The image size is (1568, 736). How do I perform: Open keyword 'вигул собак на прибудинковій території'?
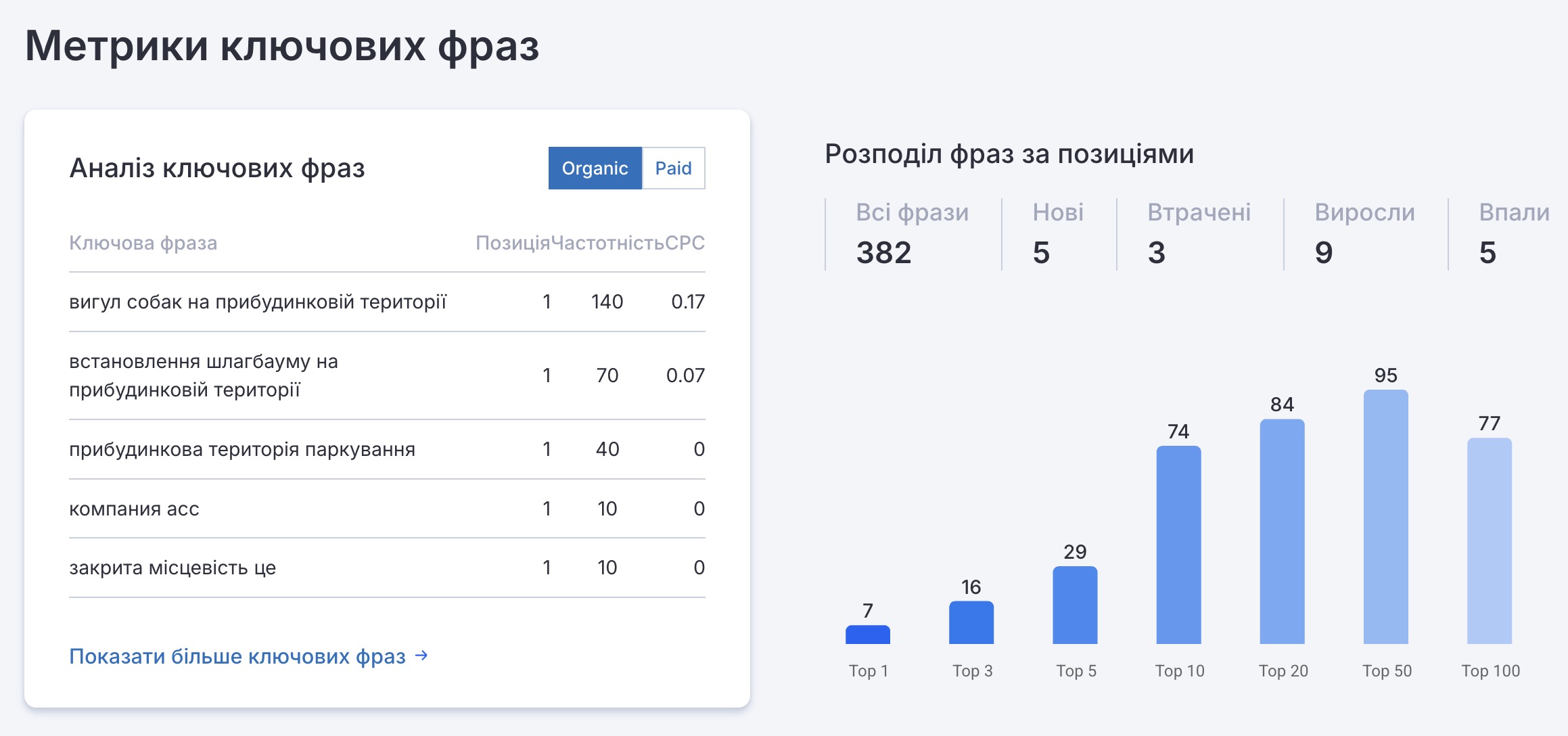(x=258, y=302)
